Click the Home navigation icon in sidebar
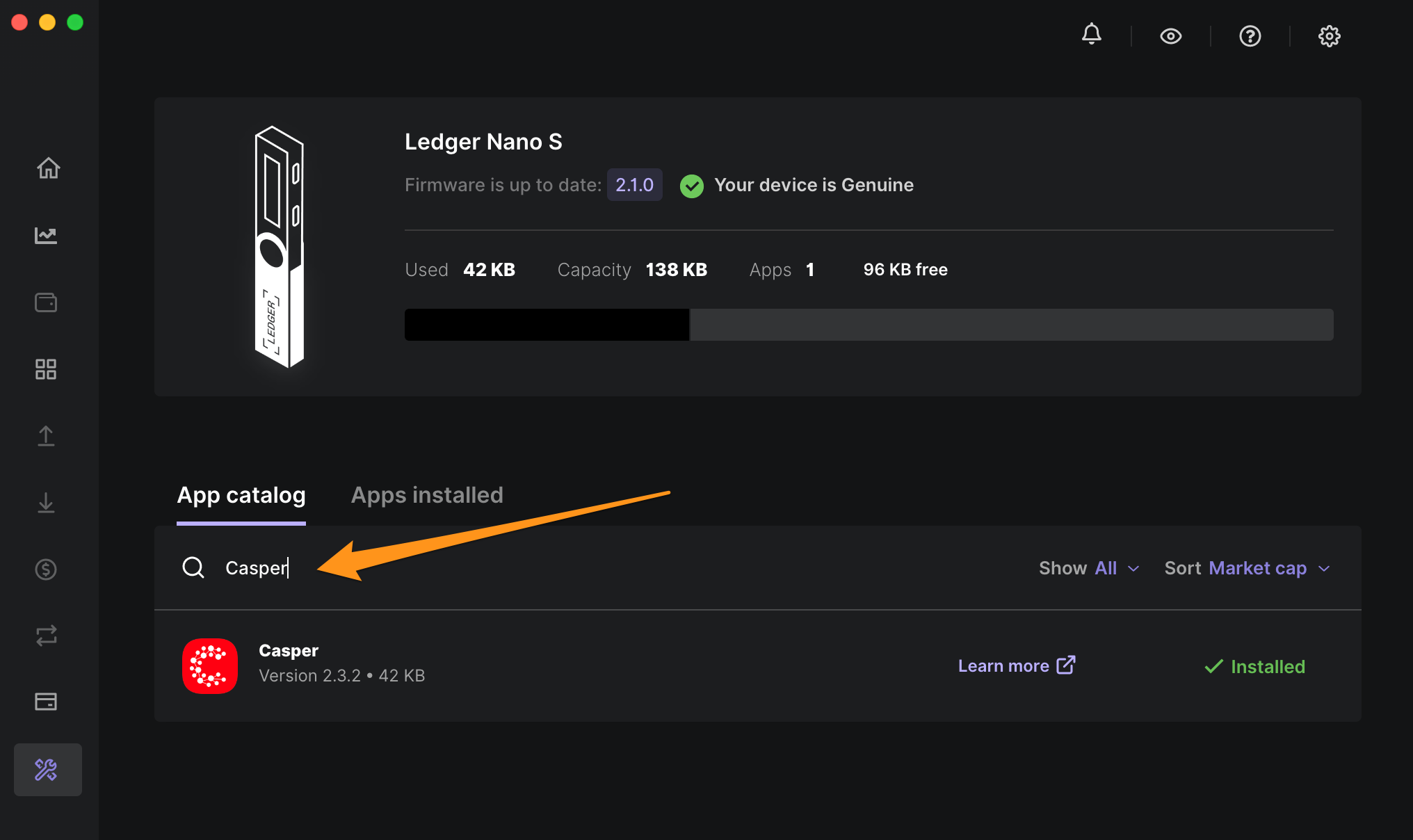This screenshot has width=1413, height=840. point(48,168)
